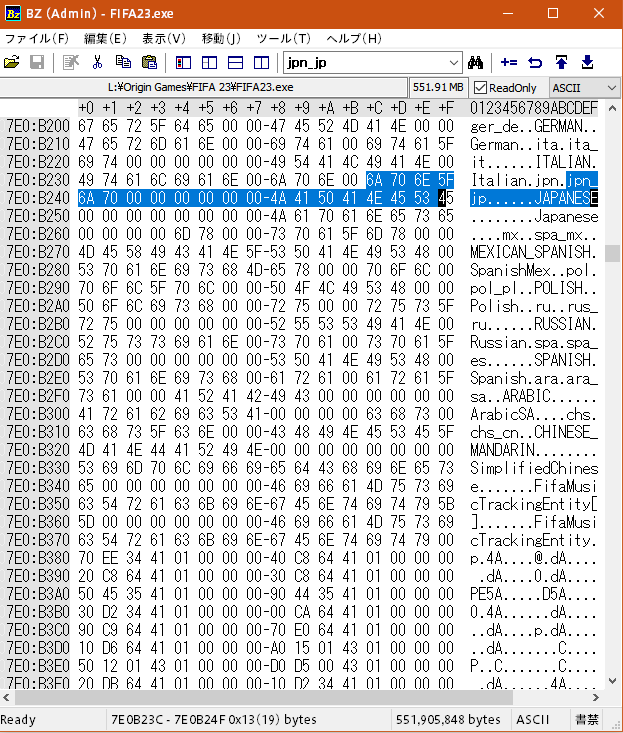This screenshot has width=623, height=733.
Task: Open the 表示(V) menu
Action: 164,38
